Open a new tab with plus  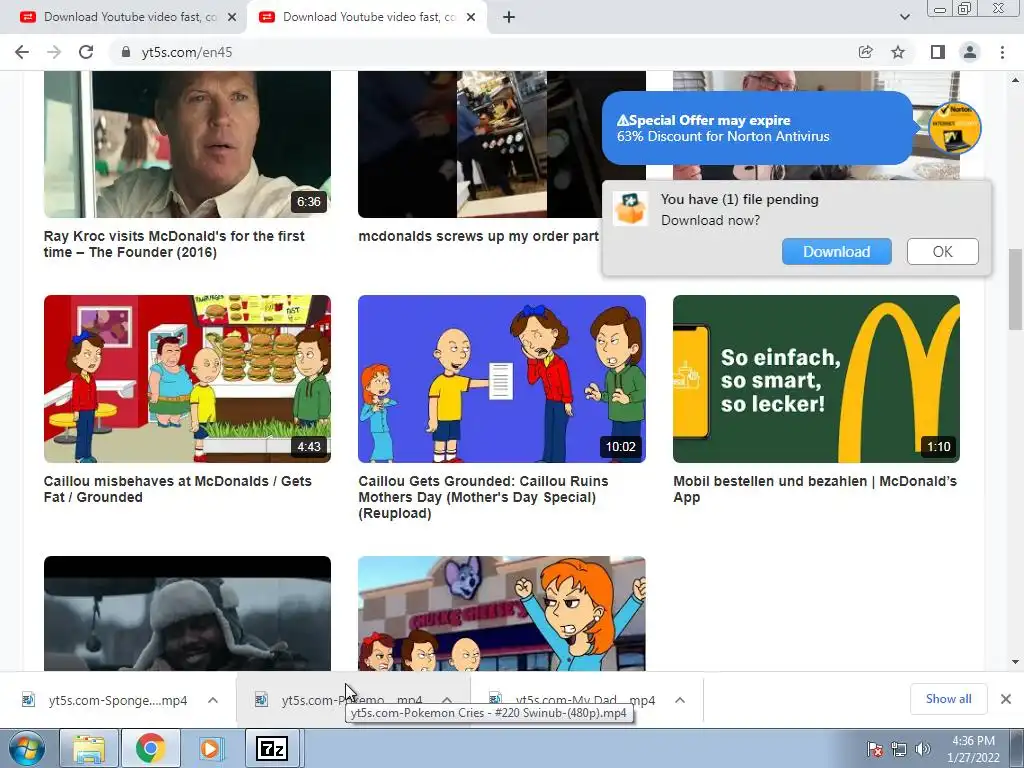pyautogui.click(x=509, y=18)
